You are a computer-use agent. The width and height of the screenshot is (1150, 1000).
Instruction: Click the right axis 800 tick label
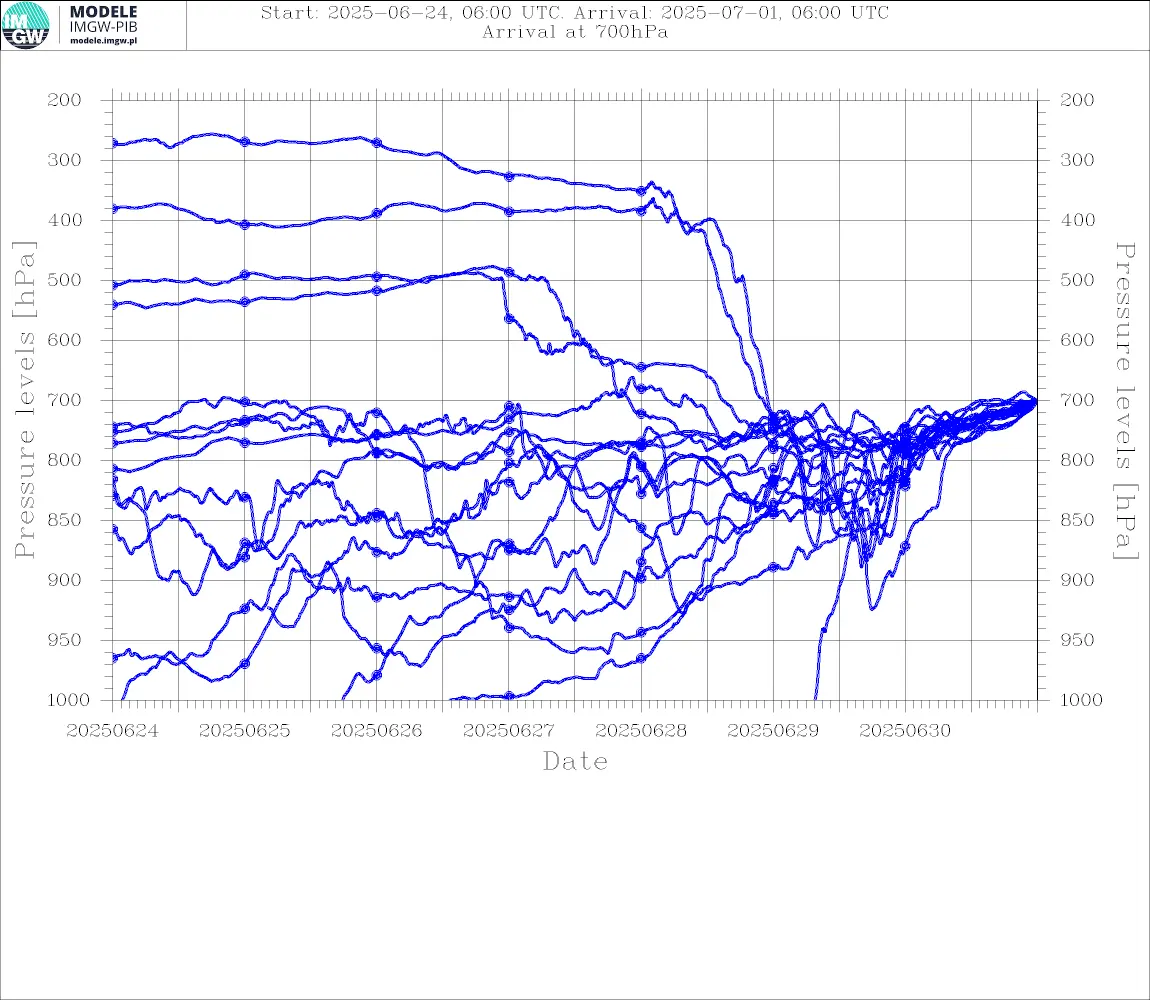[1077, 460]
